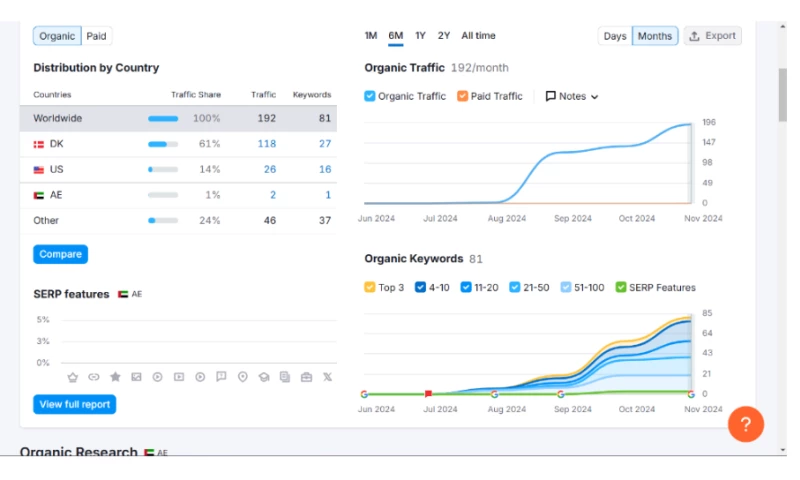Image resolution: width=800 pixels, height=480 pixels.
Task: Disable the SERP Features checkbox
Action: tap(621, 287)
